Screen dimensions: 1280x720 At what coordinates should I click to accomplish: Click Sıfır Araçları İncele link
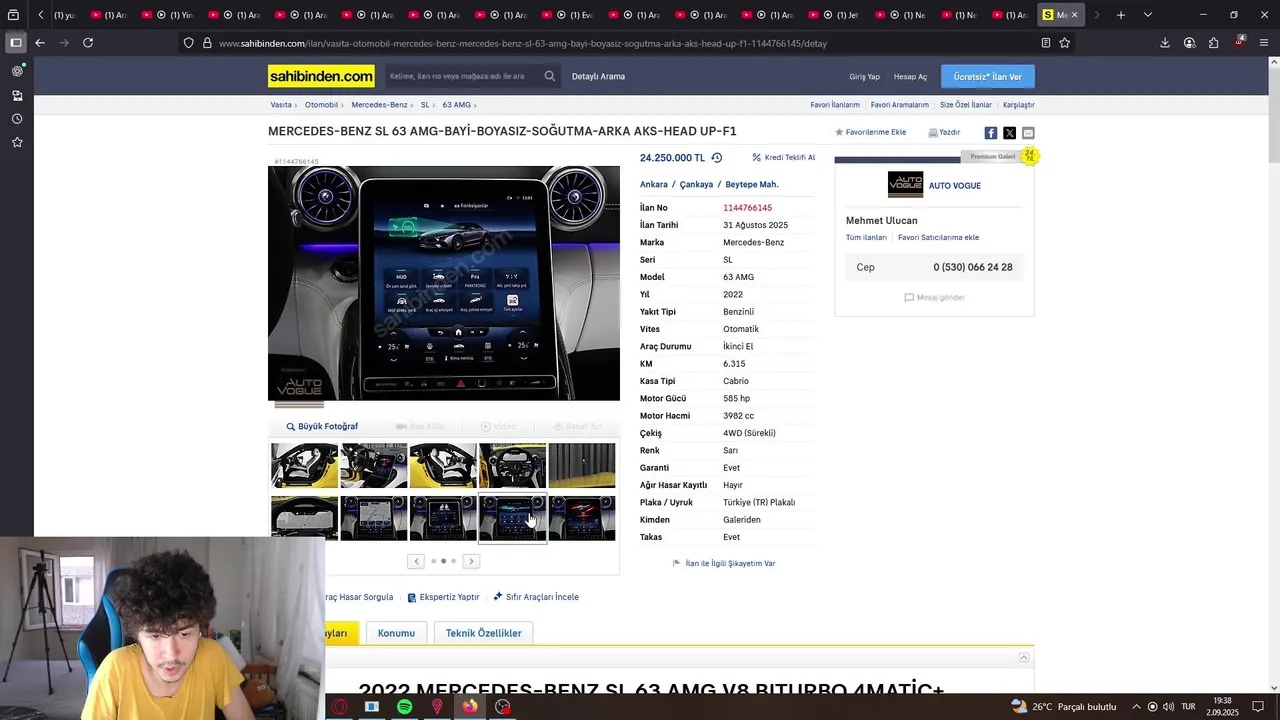[x=536, y=597]
